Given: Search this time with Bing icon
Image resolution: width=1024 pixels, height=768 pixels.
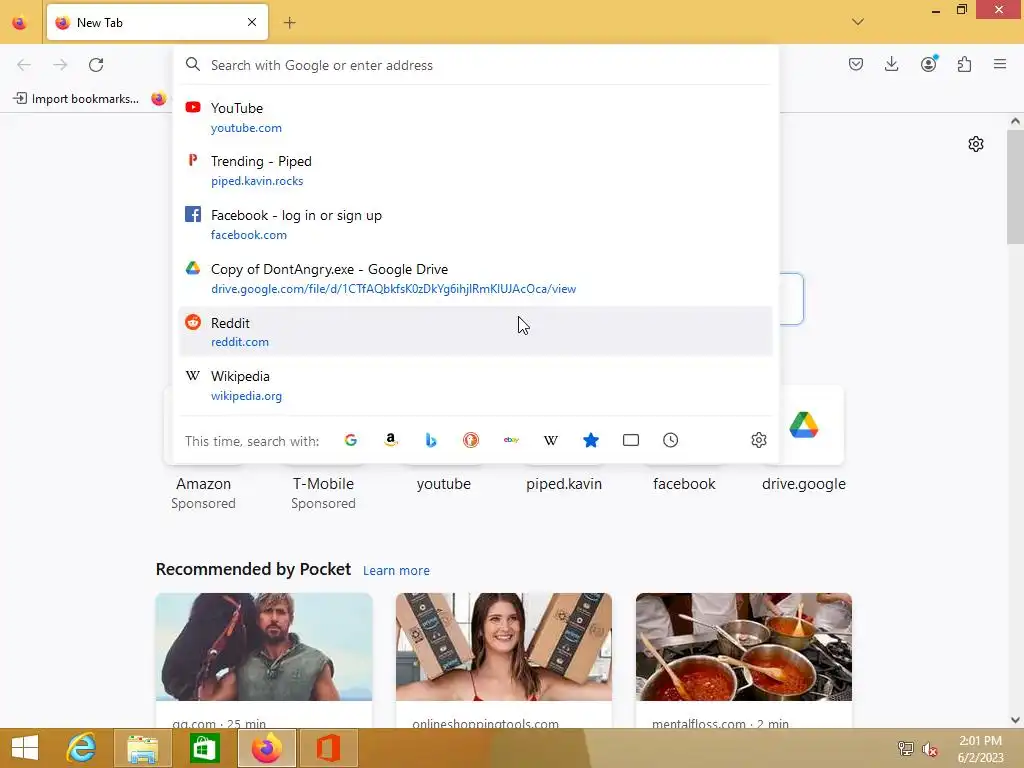Looking at the screenshot, I should (x=431, y=440).
